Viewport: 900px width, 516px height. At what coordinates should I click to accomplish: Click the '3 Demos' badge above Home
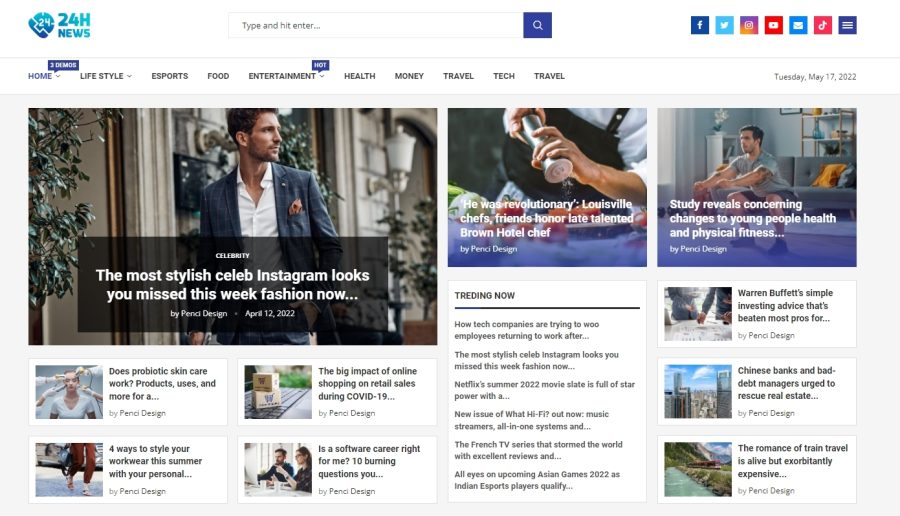[x=63, y=65]
